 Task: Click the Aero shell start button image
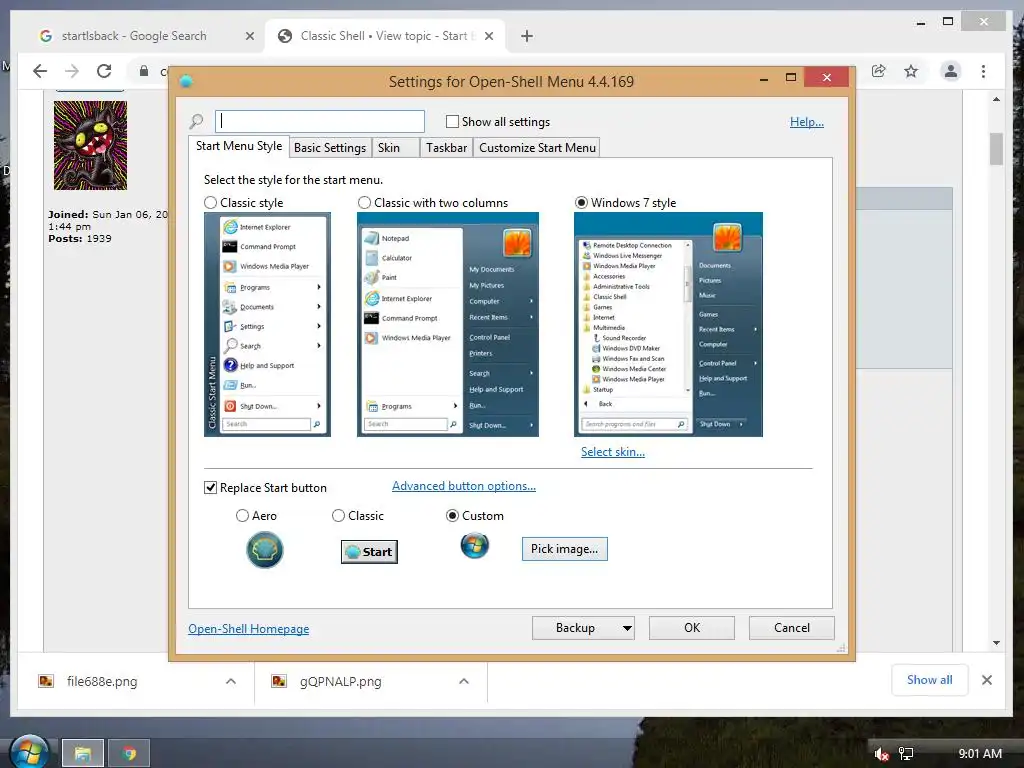(x=264, y=550)
